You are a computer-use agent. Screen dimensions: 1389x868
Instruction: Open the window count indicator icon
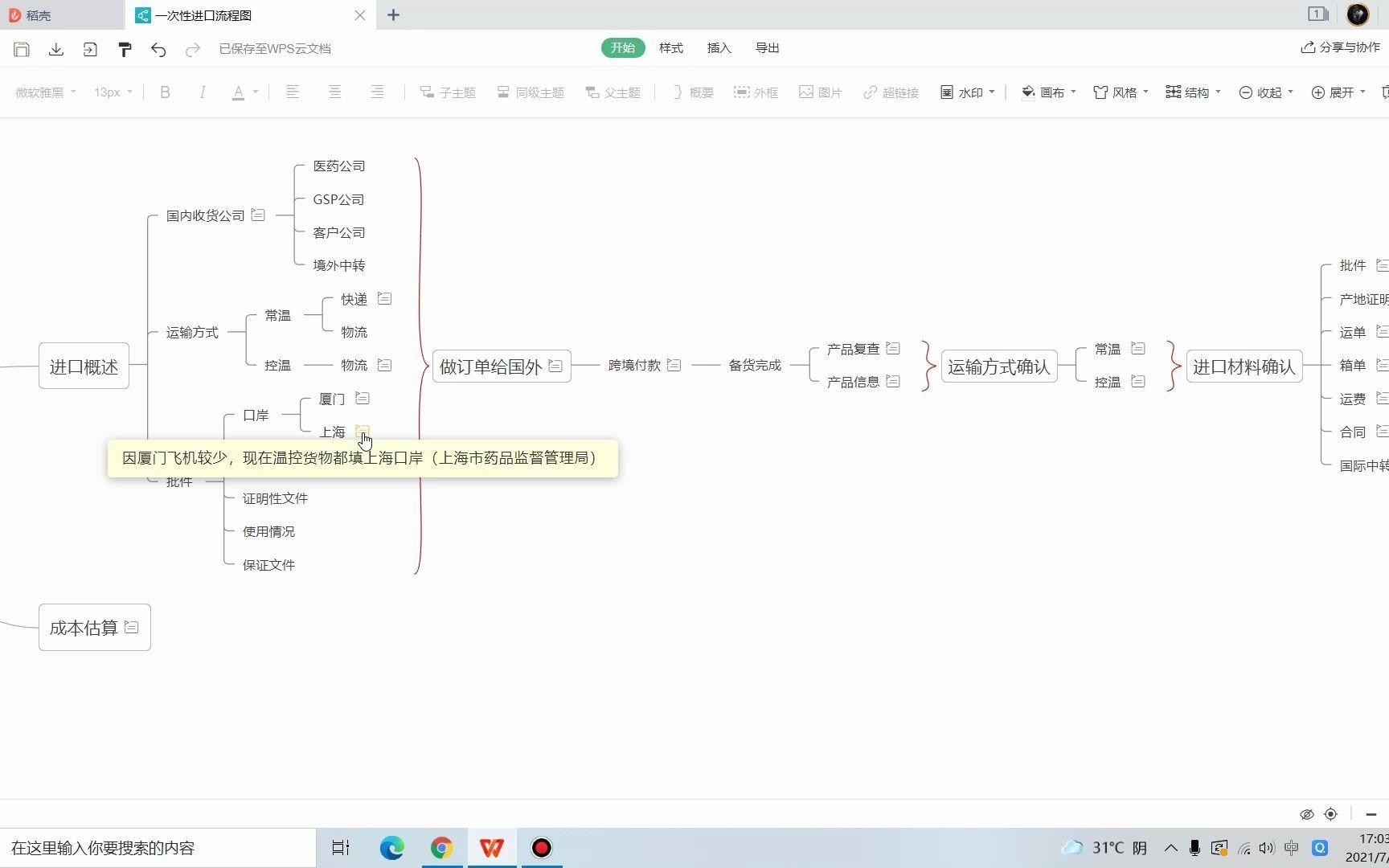pyautogui.click(x=1318, y=14)
